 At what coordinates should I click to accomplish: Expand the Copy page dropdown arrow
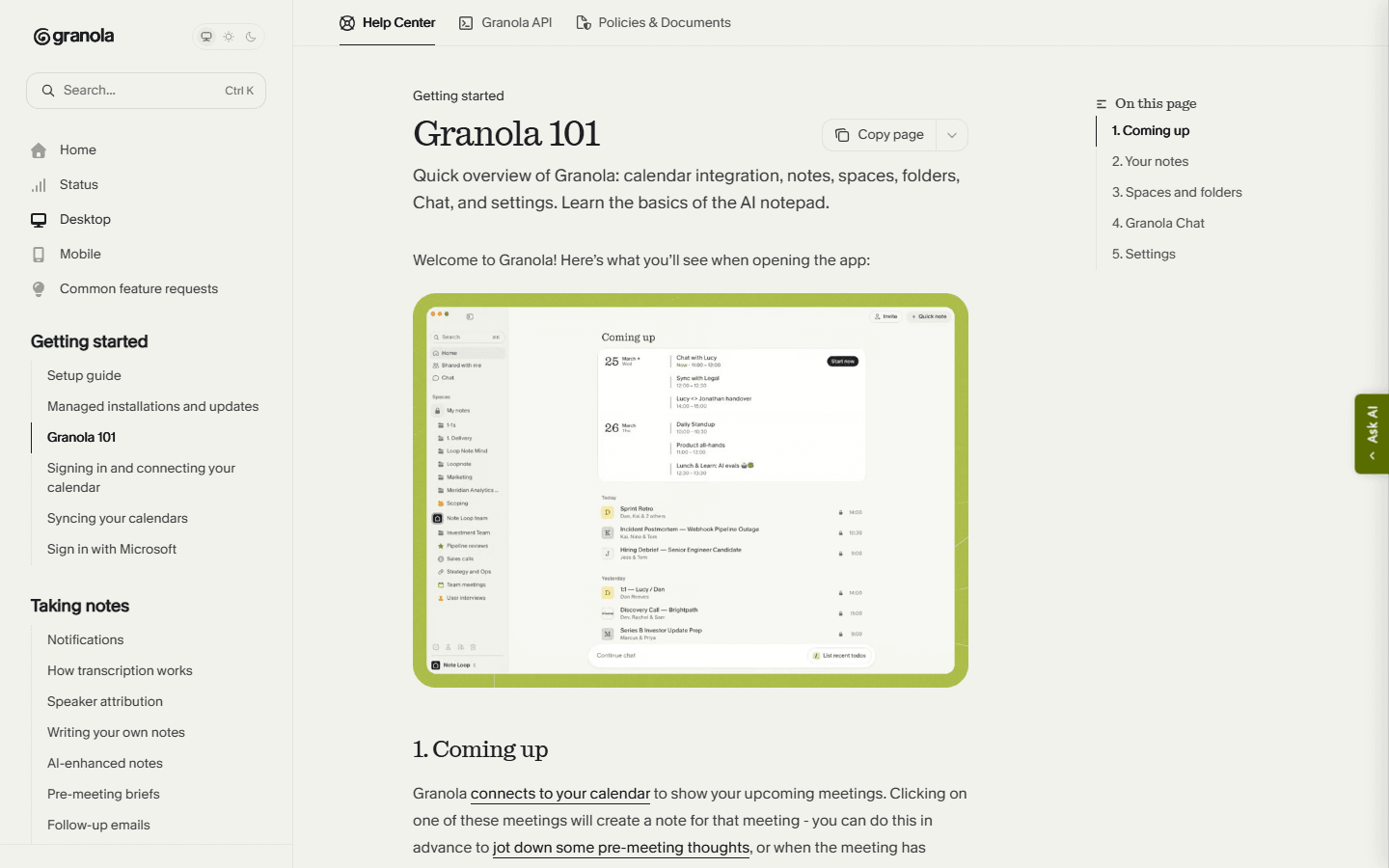(x=952, y=135)
